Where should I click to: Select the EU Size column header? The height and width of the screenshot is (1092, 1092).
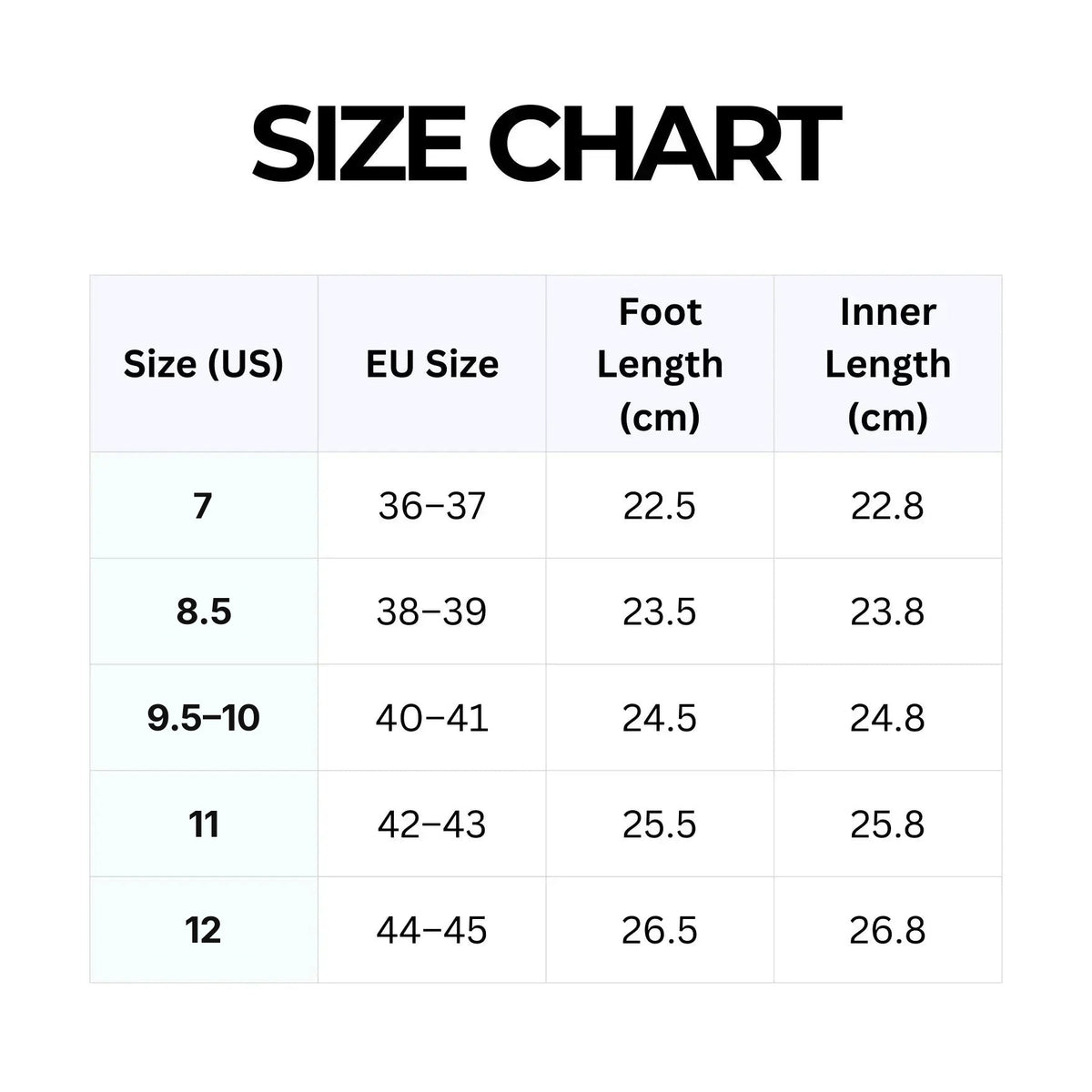[x=432, y=364]
